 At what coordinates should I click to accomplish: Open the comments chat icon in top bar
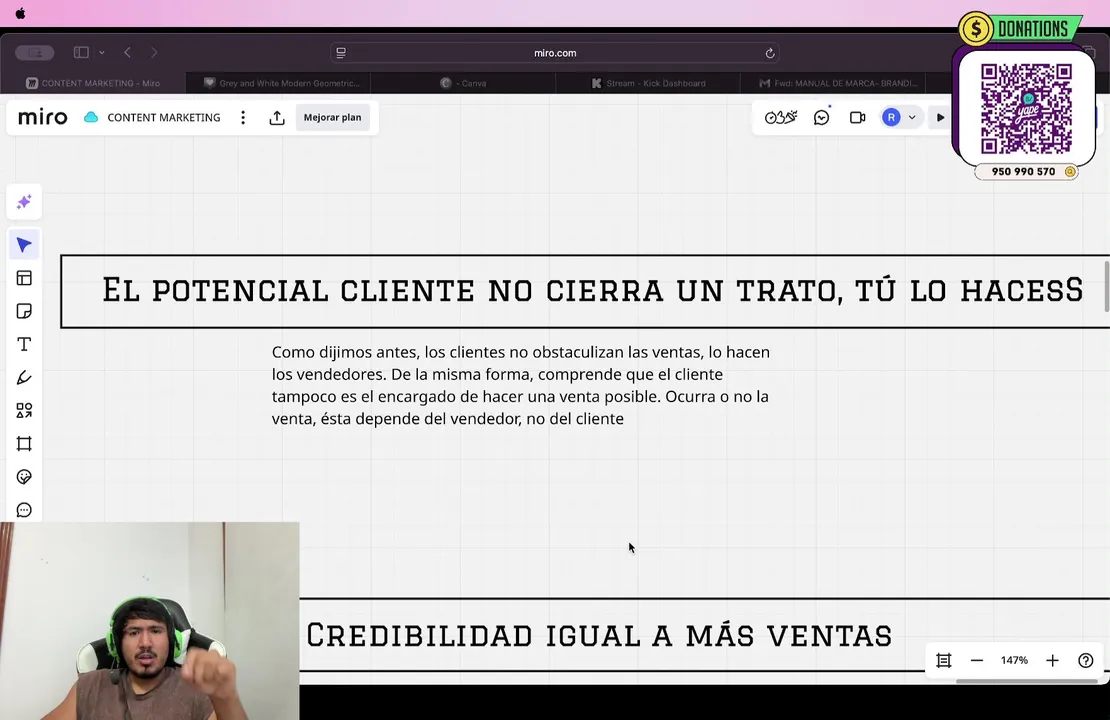821,118
